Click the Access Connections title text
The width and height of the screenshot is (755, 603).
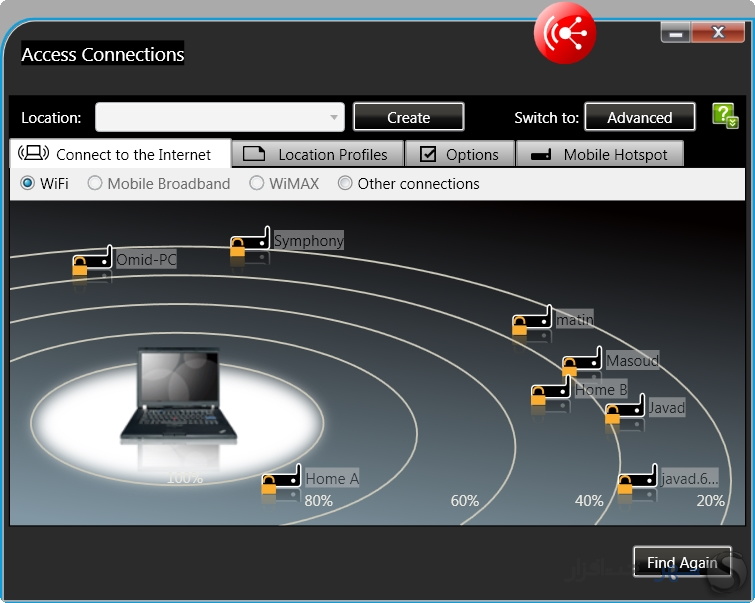pyautogui.click(x=103, y=54)
